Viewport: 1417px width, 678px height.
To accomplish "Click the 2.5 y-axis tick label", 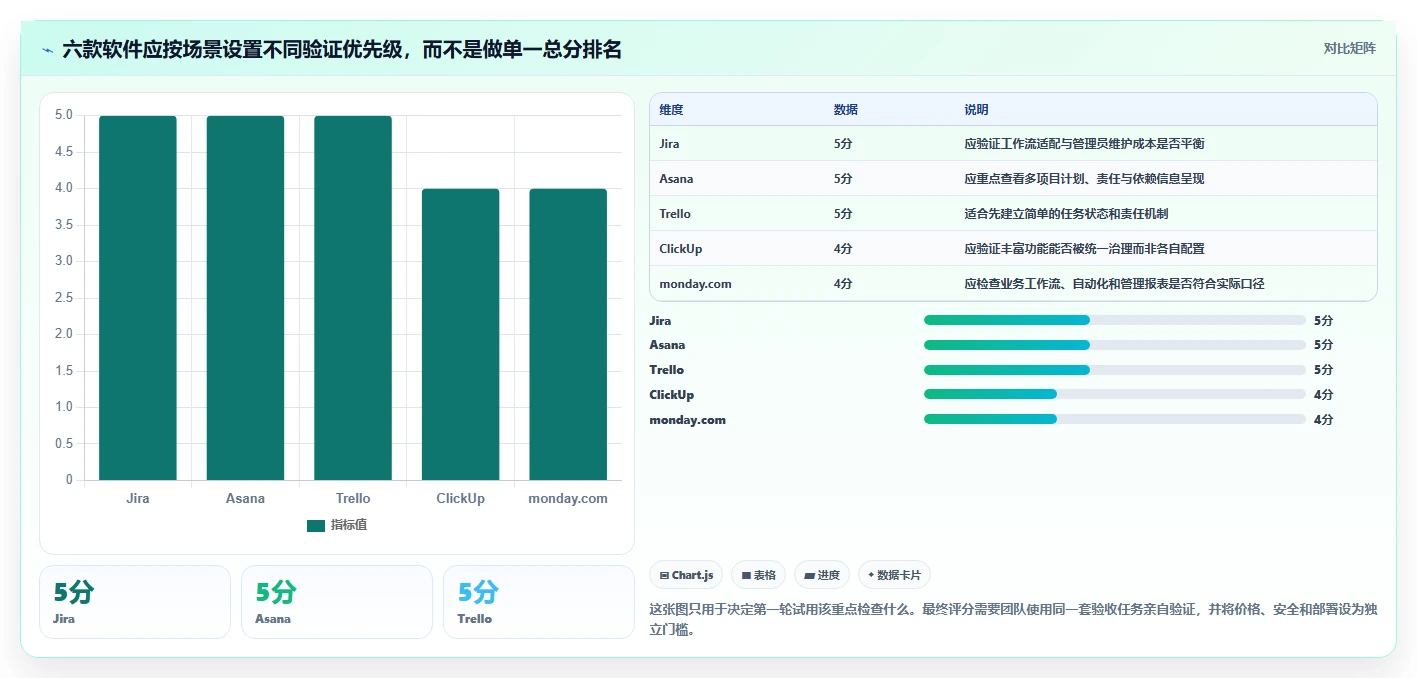I will (64, 298).
